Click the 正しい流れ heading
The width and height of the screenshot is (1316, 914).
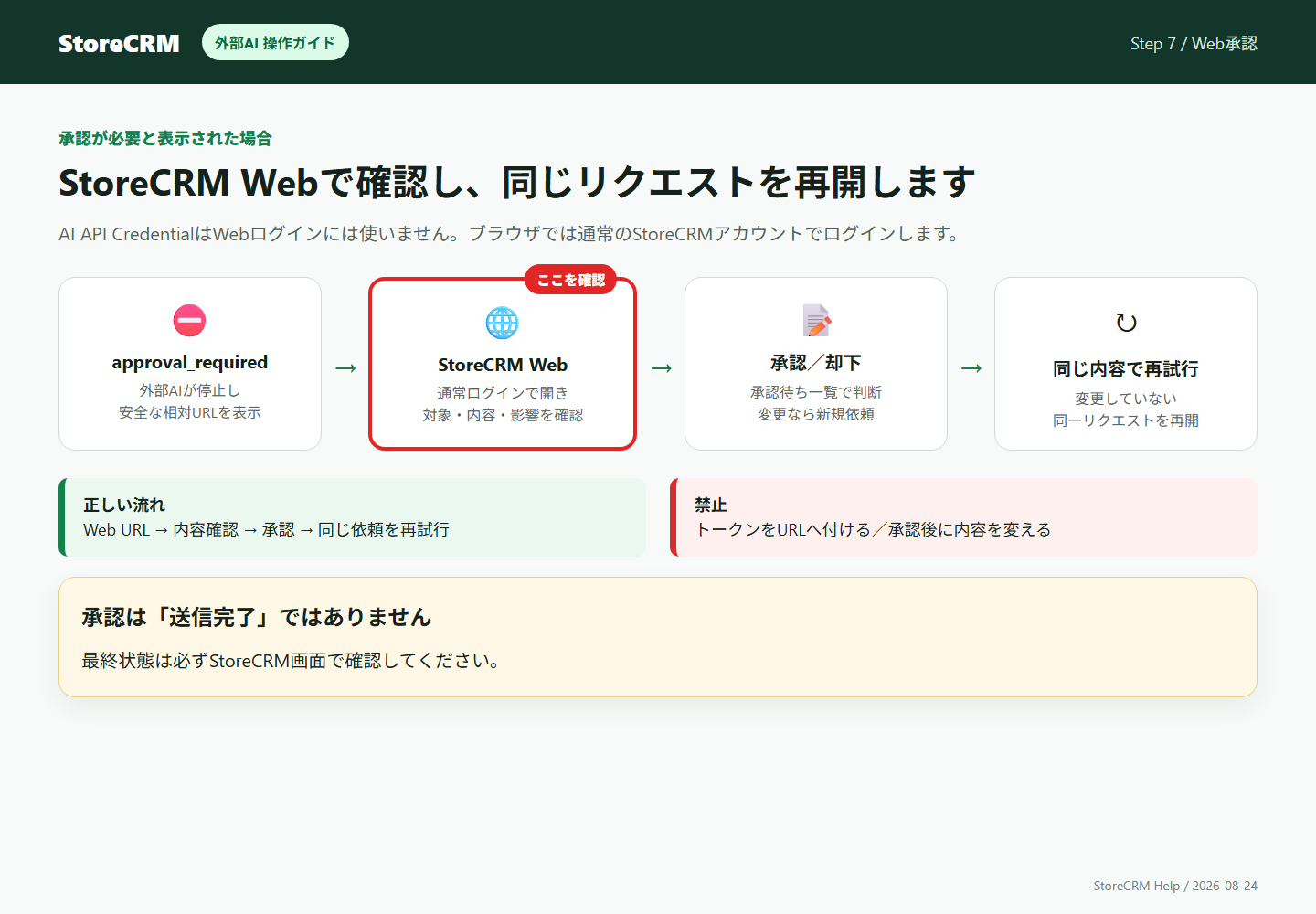[124, 505]
